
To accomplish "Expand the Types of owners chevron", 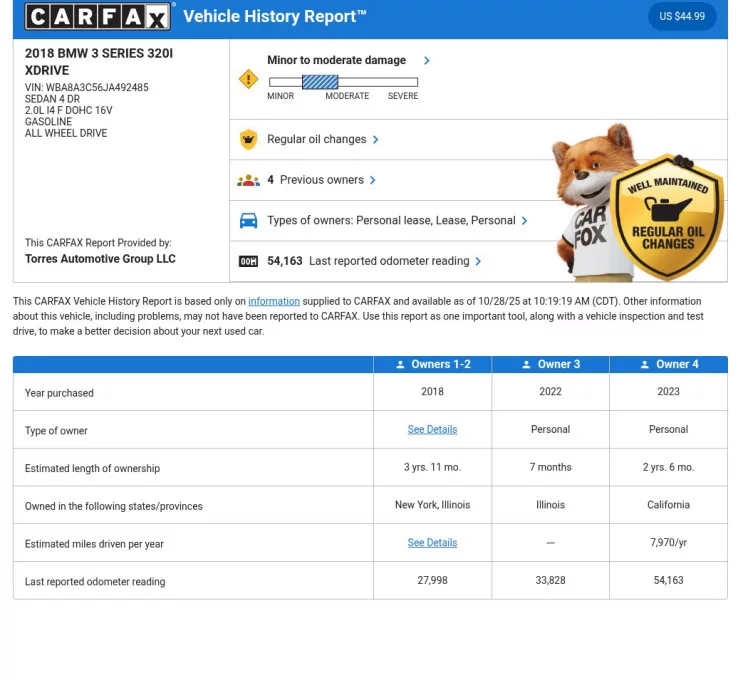I will click(x=525, y=221).
